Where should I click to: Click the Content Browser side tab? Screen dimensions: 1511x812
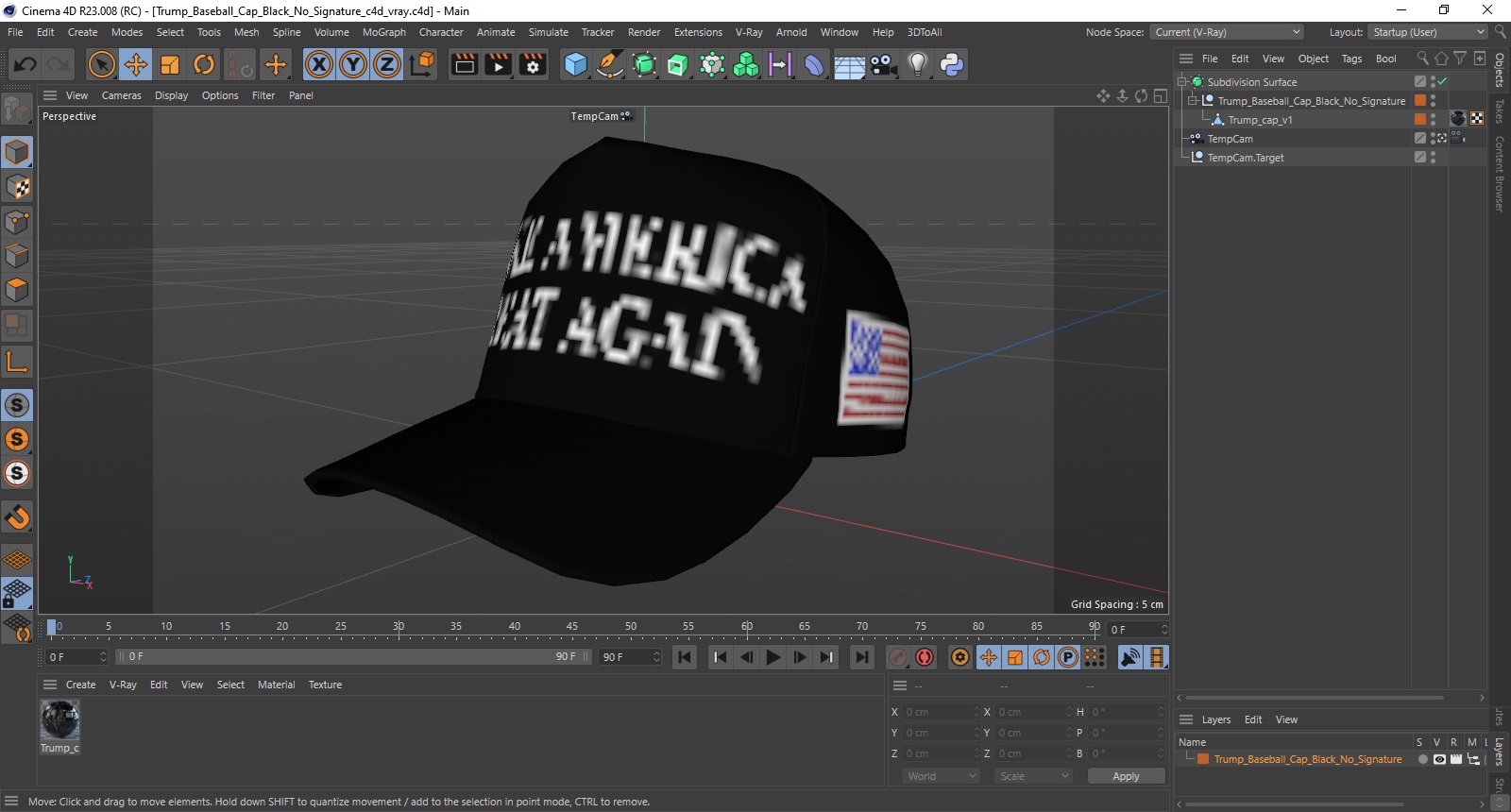pos(1500,175)
